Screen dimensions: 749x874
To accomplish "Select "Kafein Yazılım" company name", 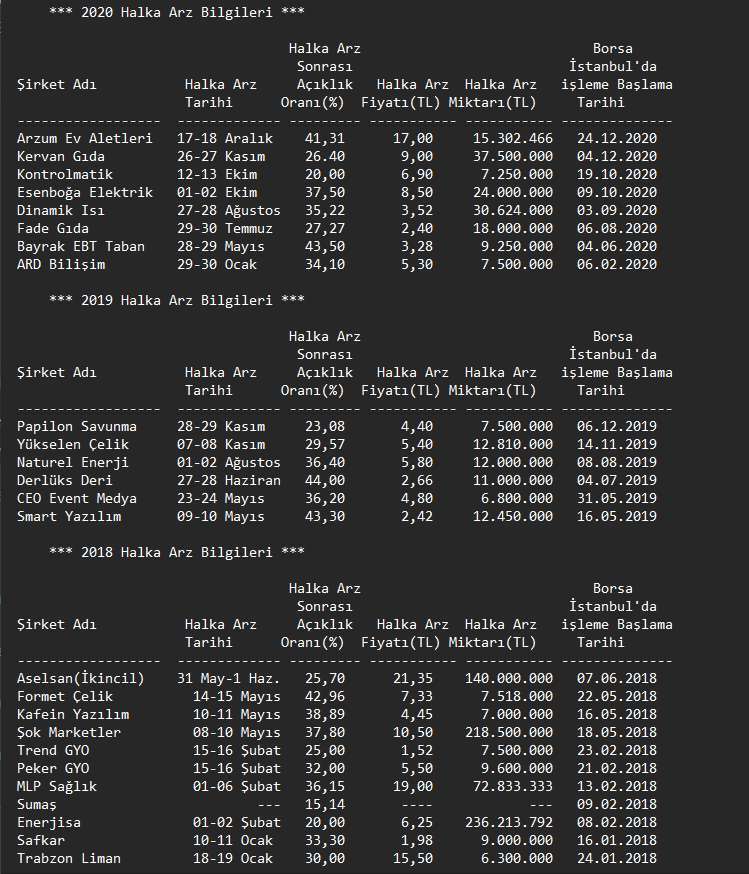I will pyautogui.click(x=73, y=714).
